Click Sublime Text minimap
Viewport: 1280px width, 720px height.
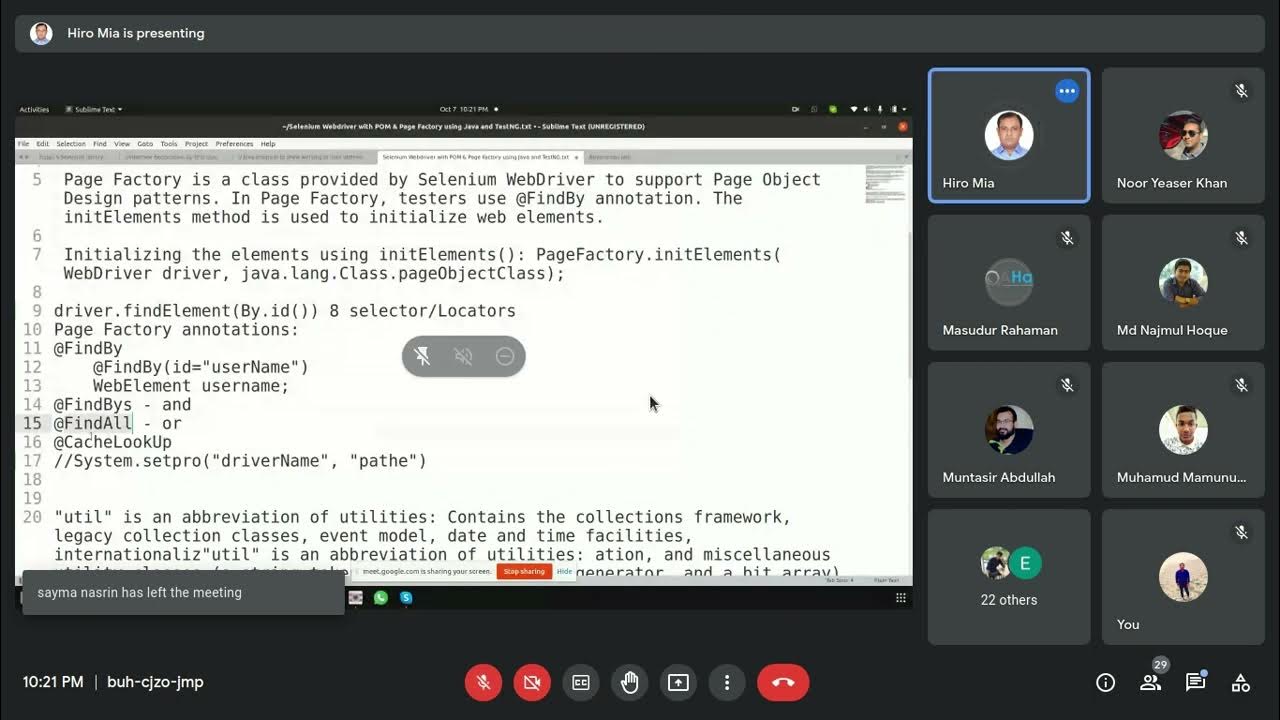pyautogui.click(x=885, y=184)
